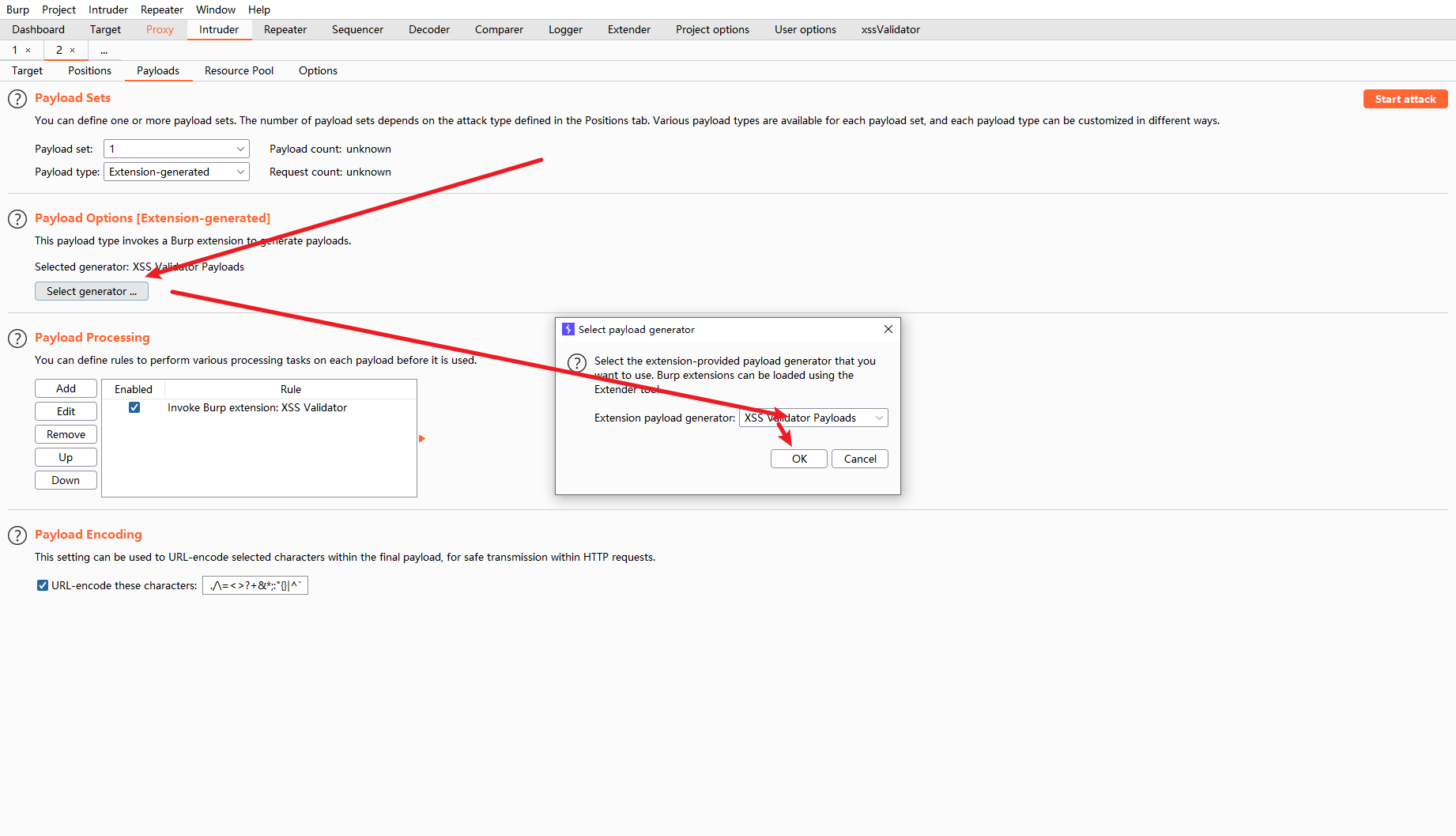This screenshot has height=836, width=1456.
Task: Click the Select generator button
Action: click(x=91, y=291)
